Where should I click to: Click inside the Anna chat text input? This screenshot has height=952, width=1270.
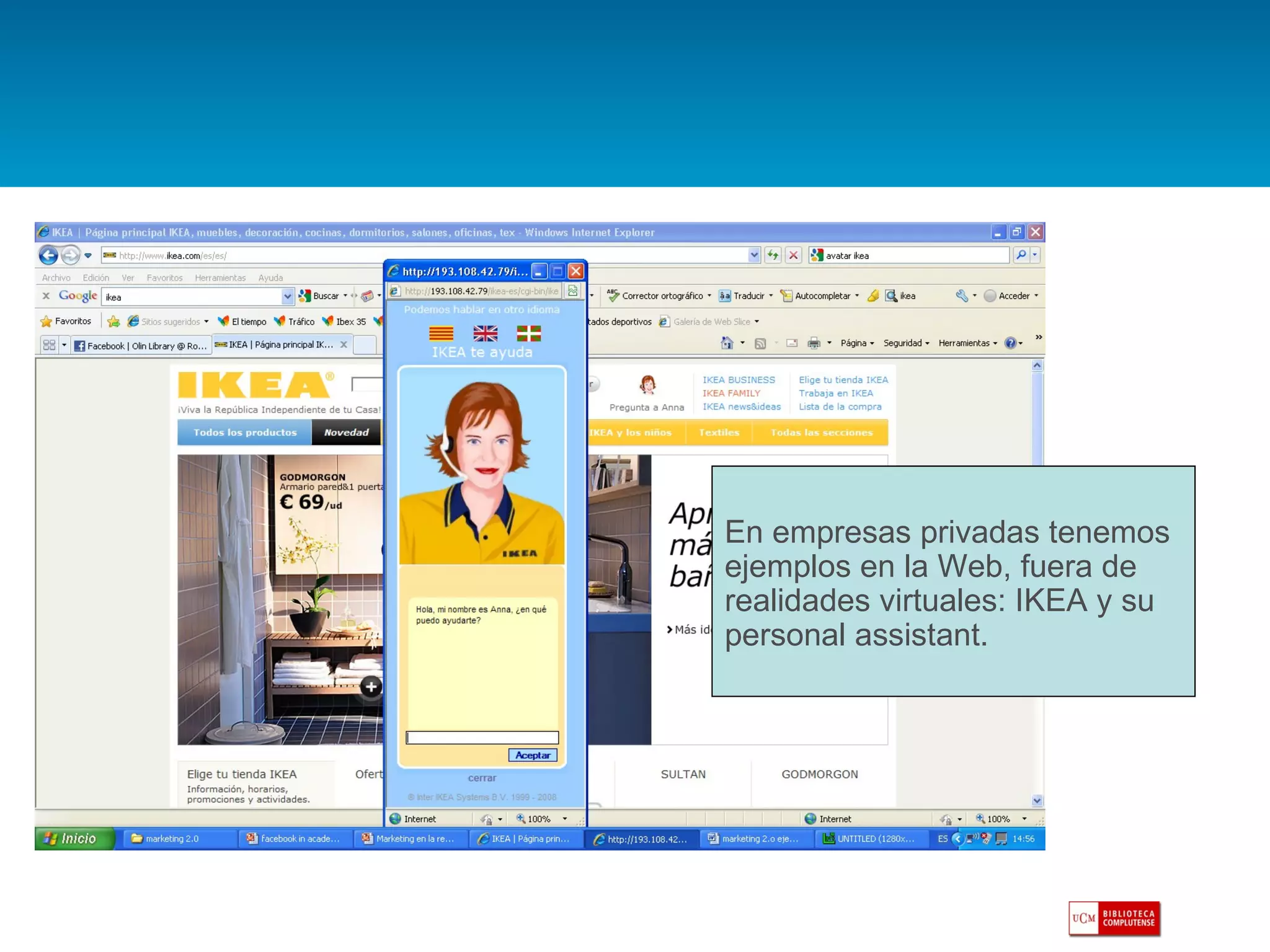(482, 738)
